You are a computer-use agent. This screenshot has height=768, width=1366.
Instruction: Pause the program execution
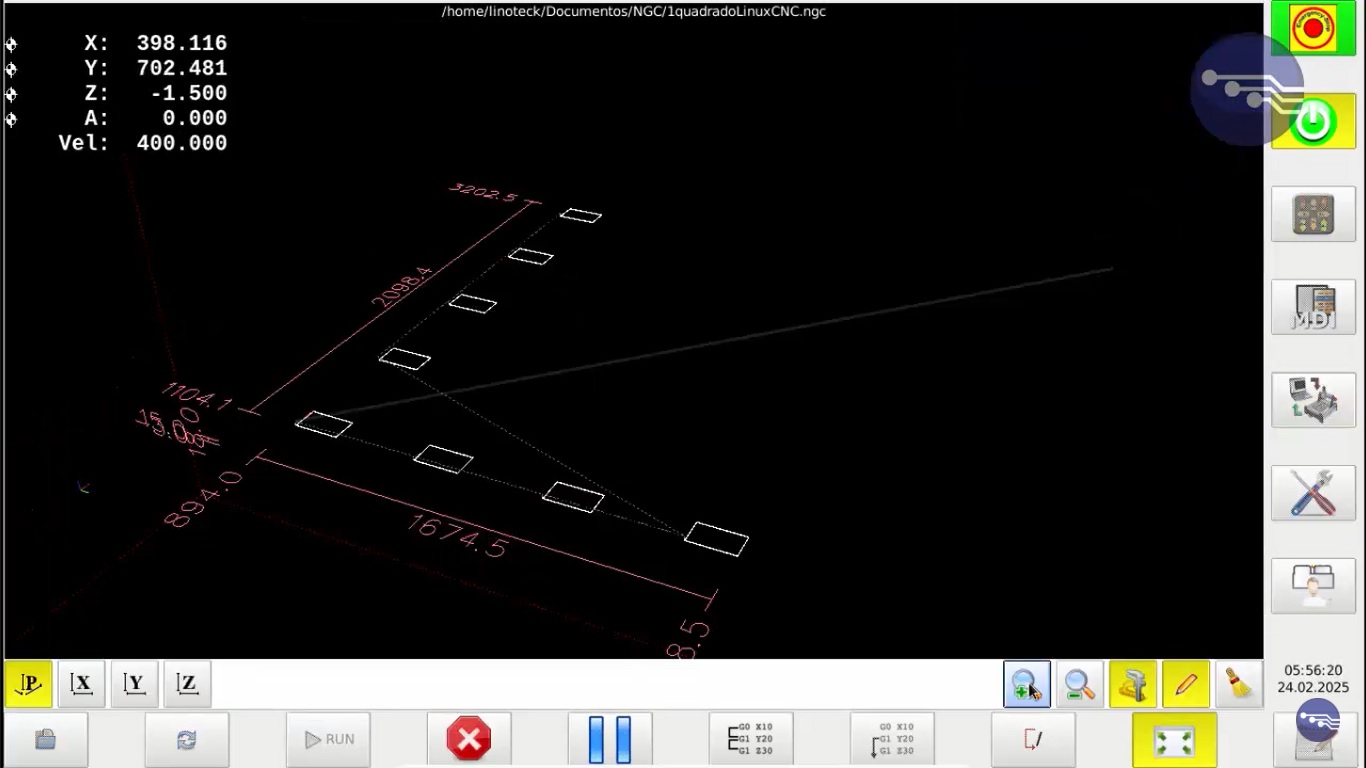610,740
